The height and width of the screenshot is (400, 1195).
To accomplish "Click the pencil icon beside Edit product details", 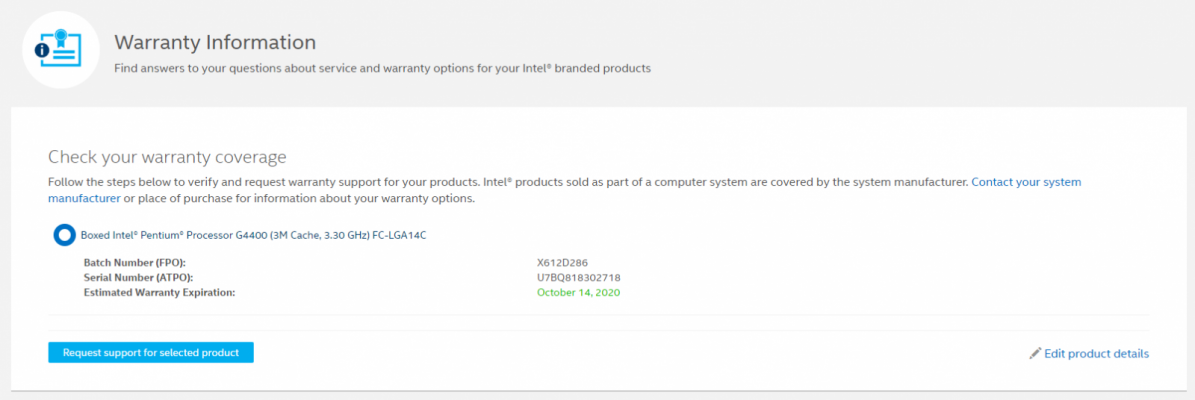I will click(x=1035, y=354).
